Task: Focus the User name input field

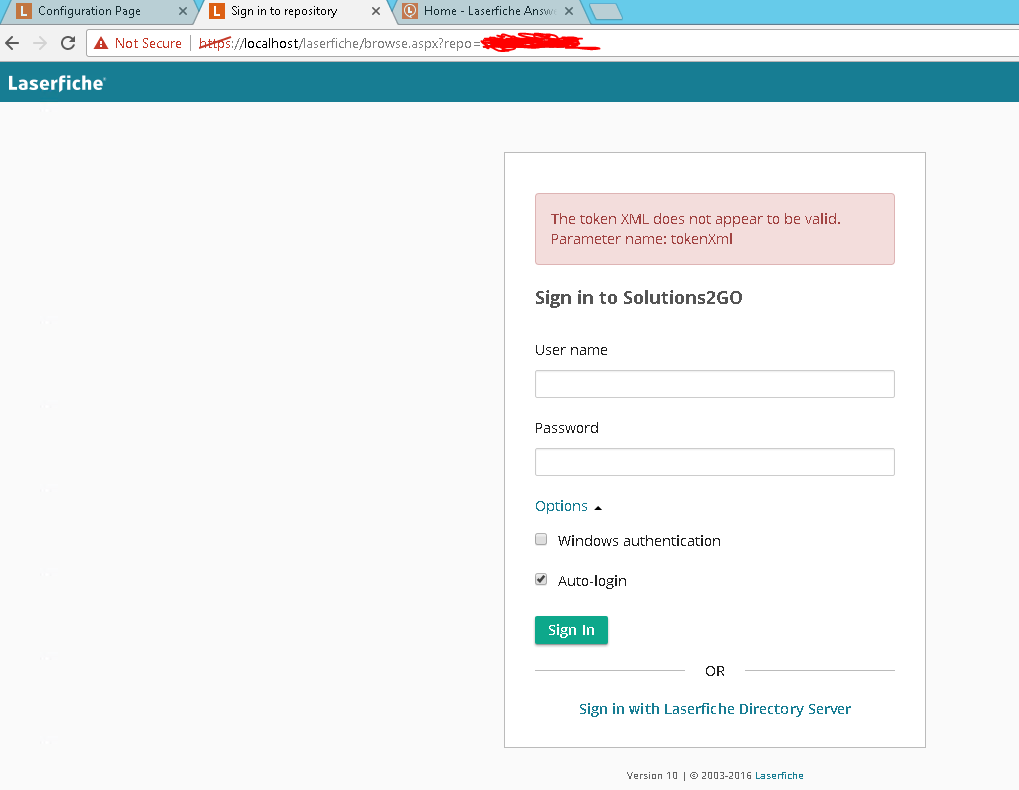Action: point(715,384)
